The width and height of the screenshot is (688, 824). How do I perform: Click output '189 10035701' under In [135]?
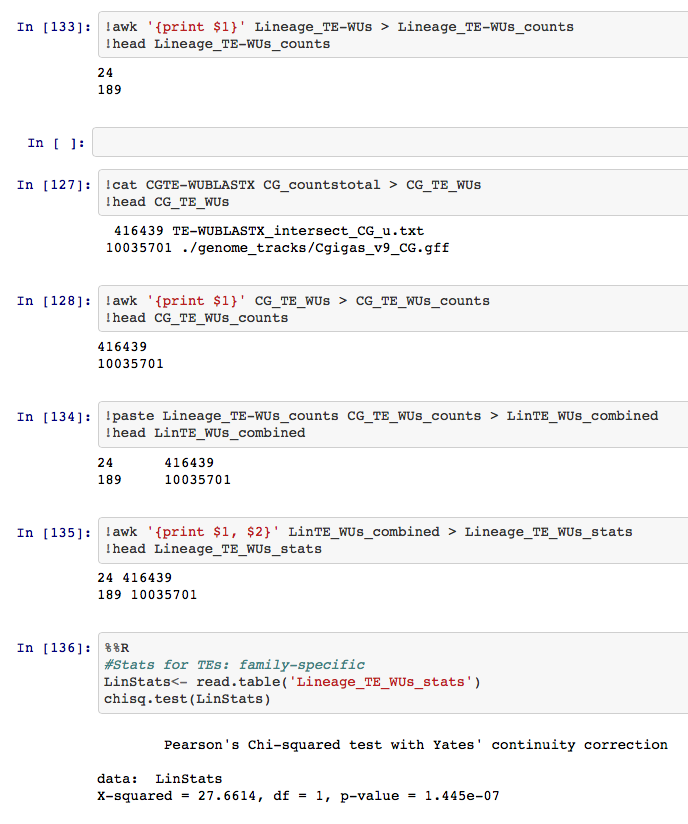click(147, 594)
